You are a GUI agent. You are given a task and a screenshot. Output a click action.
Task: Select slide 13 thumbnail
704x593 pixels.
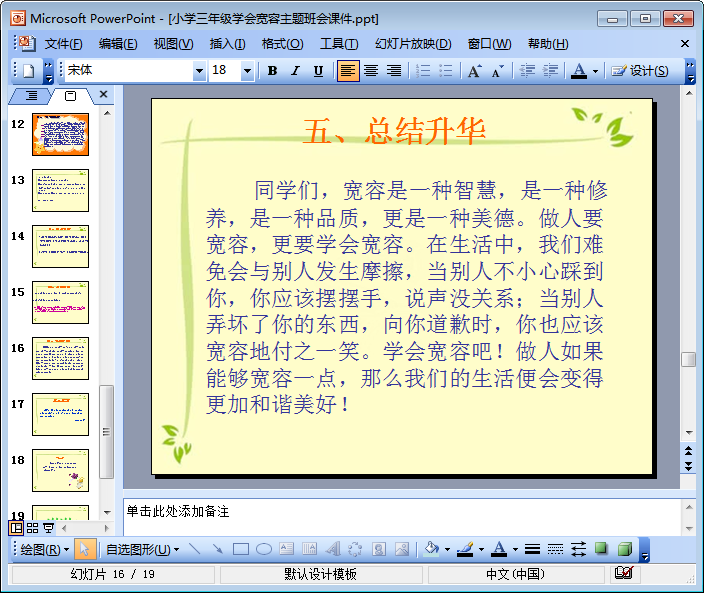point(61,190)
